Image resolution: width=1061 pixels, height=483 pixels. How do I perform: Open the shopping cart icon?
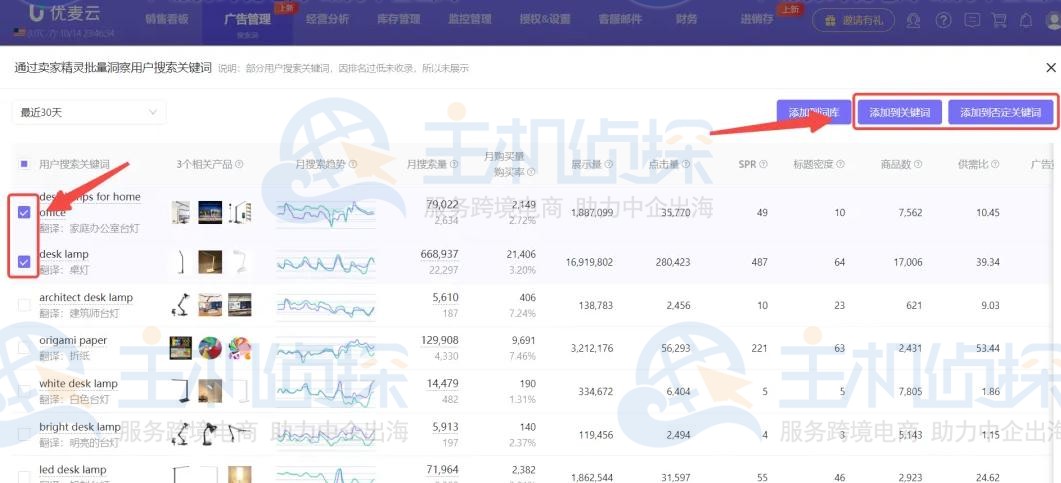(999, 20)
